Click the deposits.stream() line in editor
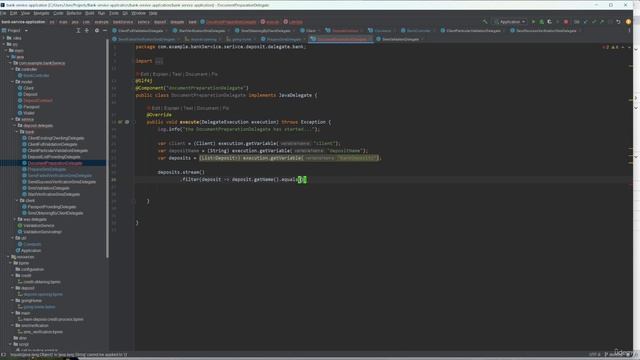 [181, 172]
